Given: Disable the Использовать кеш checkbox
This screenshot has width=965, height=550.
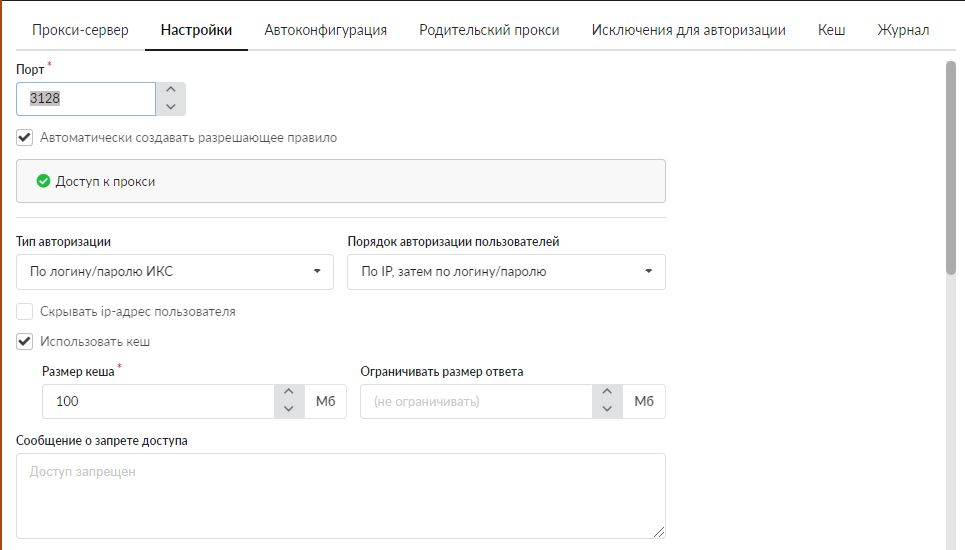Looking at the screenshot, I should [25, 342].
